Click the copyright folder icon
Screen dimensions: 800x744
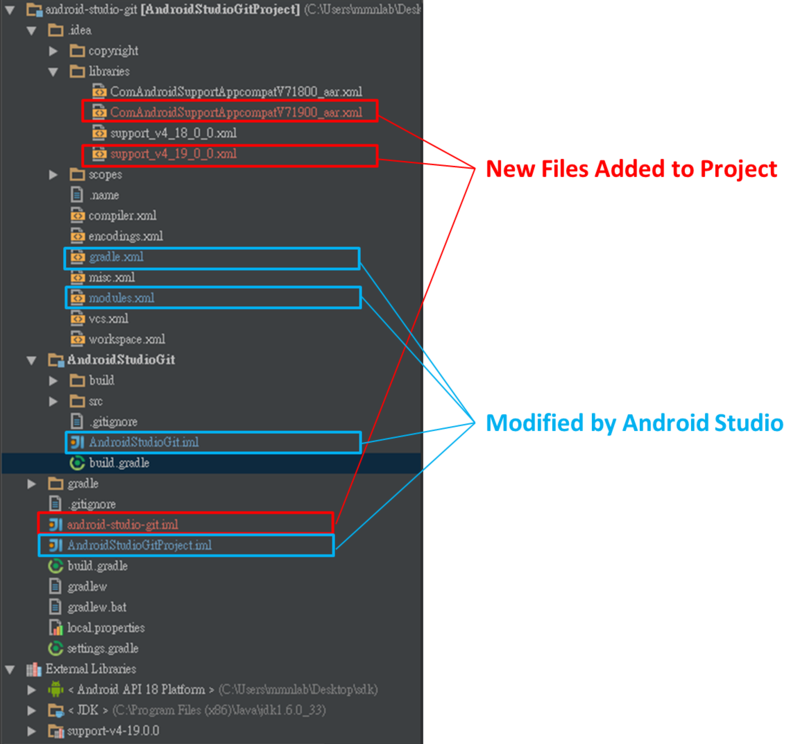[77, 51]
